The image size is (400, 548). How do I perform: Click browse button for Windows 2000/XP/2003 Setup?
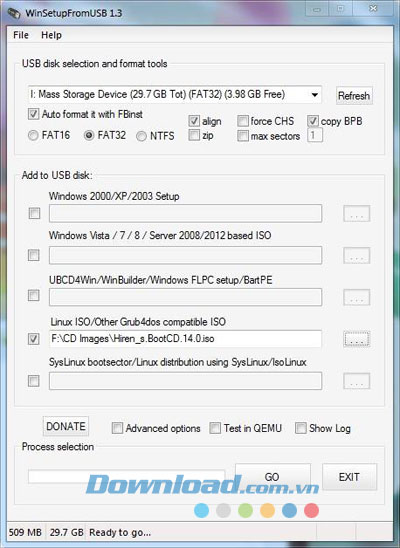356,214
